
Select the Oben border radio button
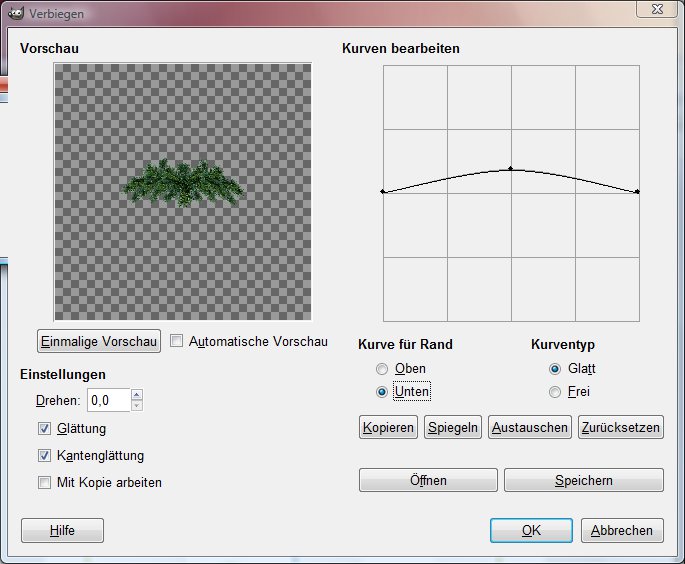point(382,369)
